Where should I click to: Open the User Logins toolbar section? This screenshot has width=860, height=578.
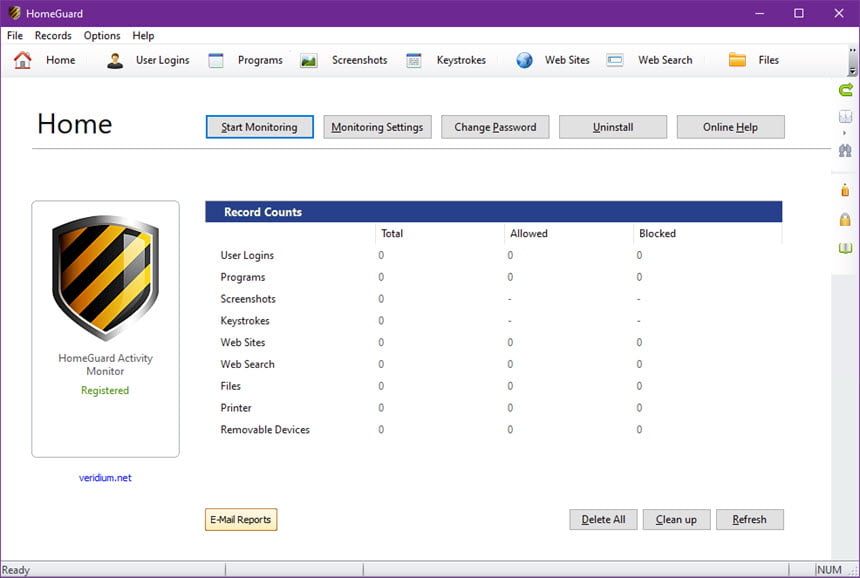(x=163, y=60)
